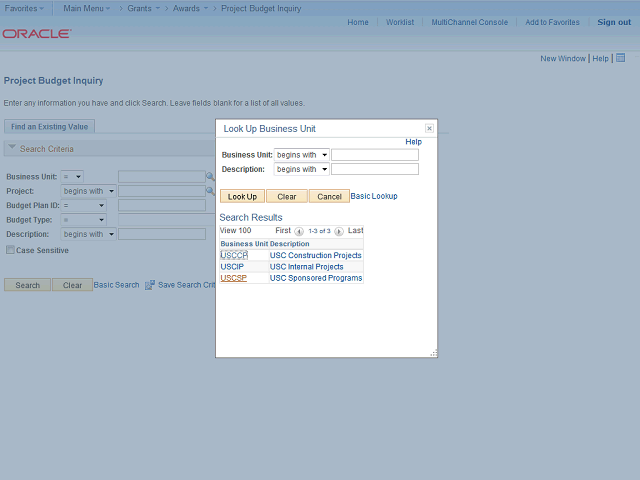The image size is (640, 480).
Task: Click the Home link
Action: coord(358,22)
